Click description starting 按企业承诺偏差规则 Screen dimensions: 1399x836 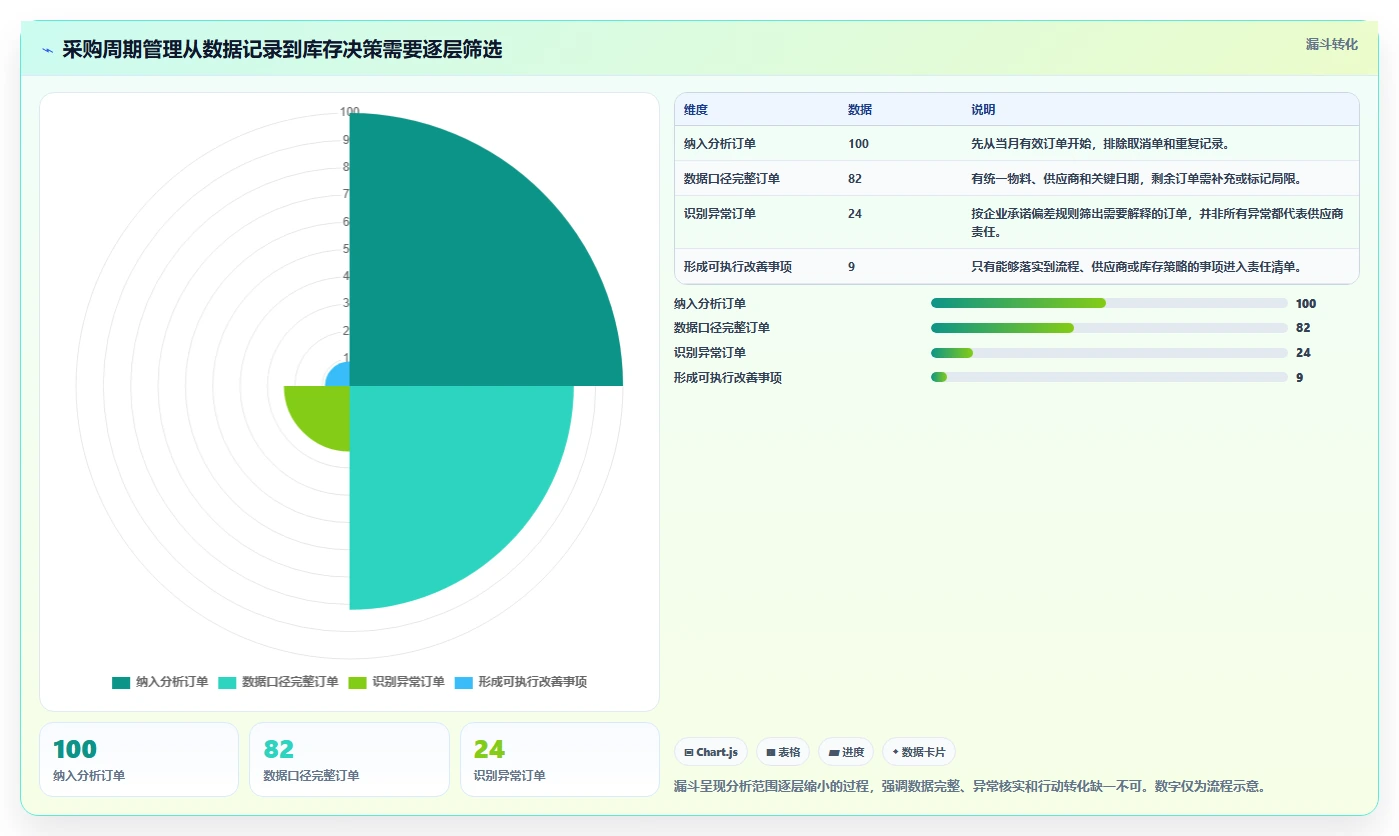pos(1157,222)
